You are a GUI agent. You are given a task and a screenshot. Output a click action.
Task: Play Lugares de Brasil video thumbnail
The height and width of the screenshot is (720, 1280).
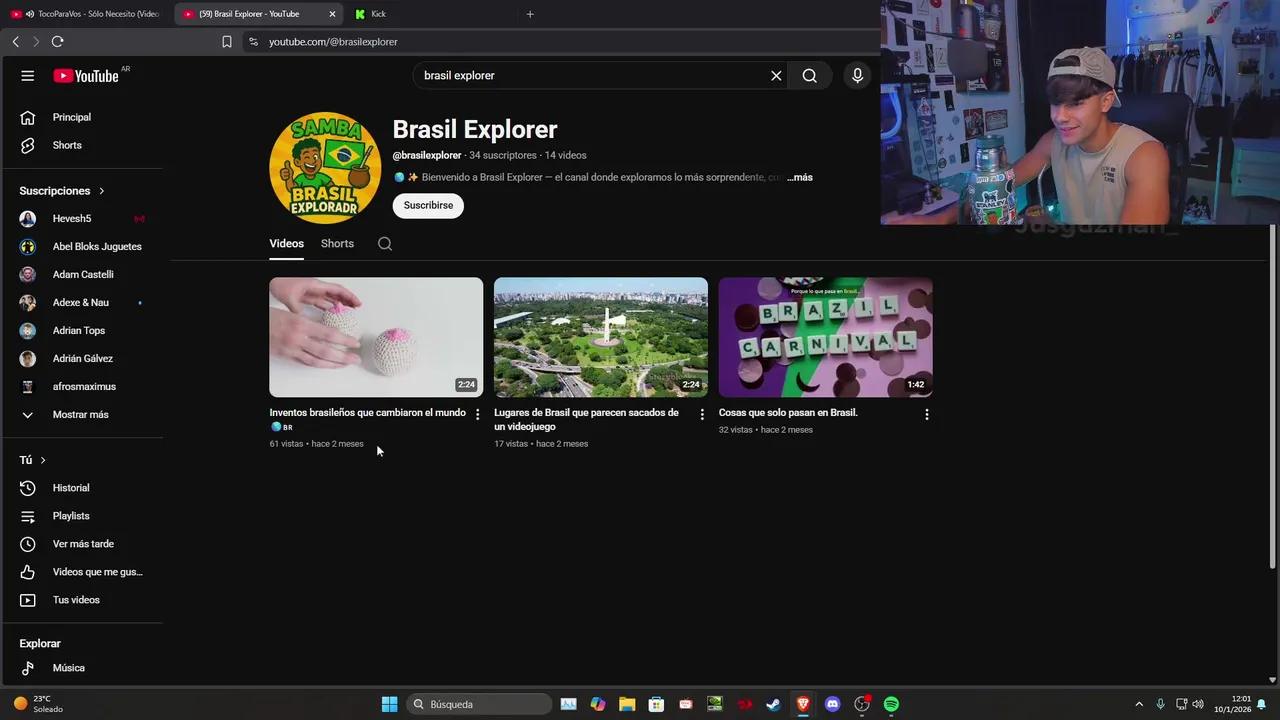click(601, 337)
